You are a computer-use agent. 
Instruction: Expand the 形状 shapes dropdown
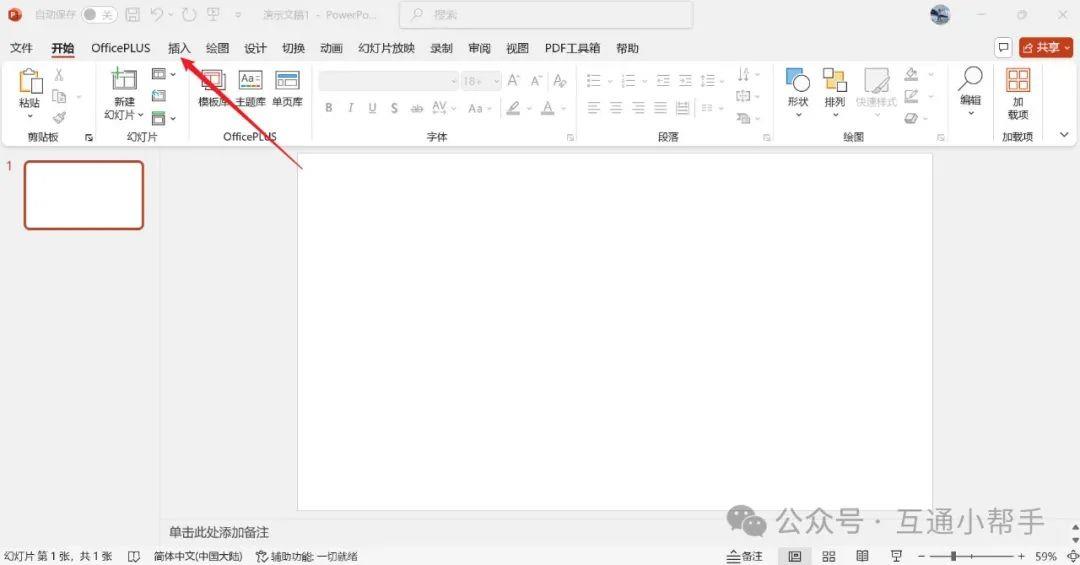pyautogui.click(x=797, y=93)
